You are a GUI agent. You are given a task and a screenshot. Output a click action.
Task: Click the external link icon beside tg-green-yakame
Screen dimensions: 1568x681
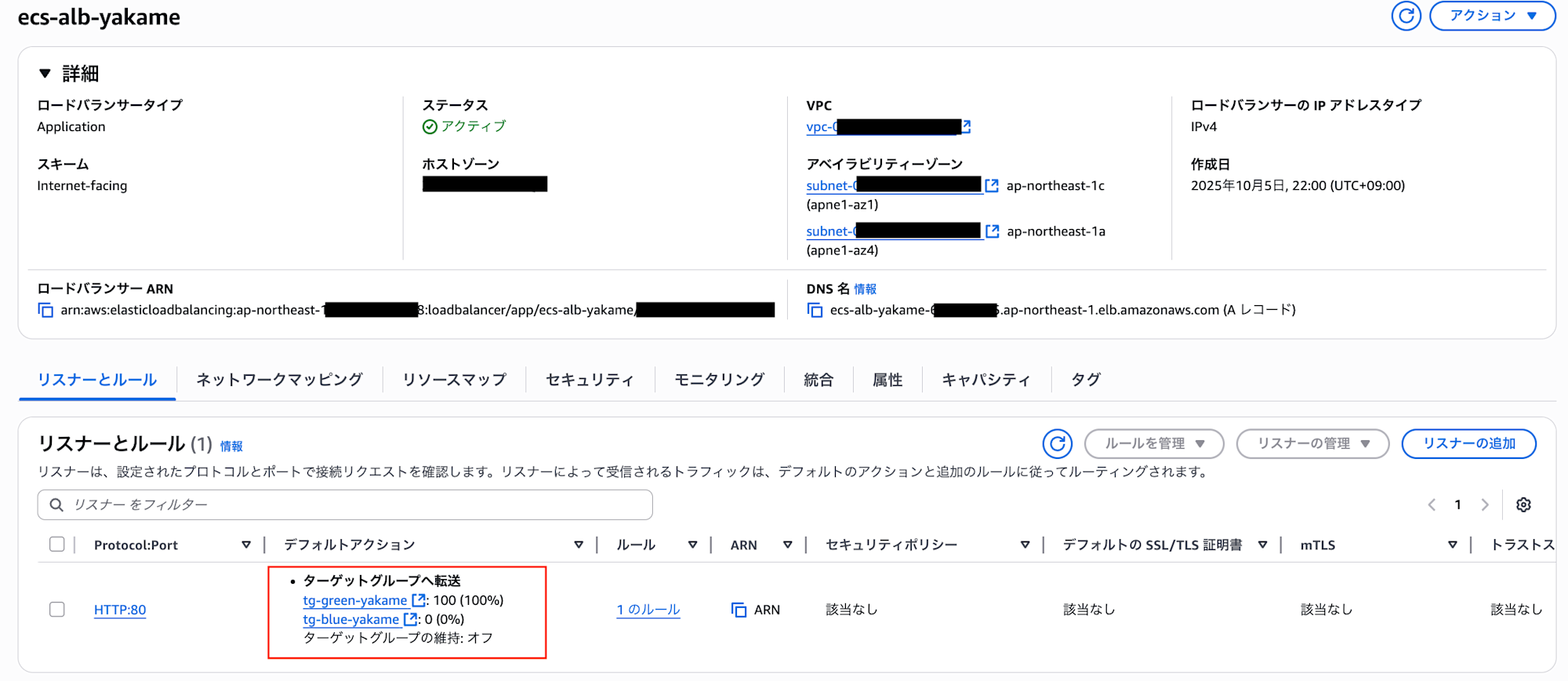(419, 600)
